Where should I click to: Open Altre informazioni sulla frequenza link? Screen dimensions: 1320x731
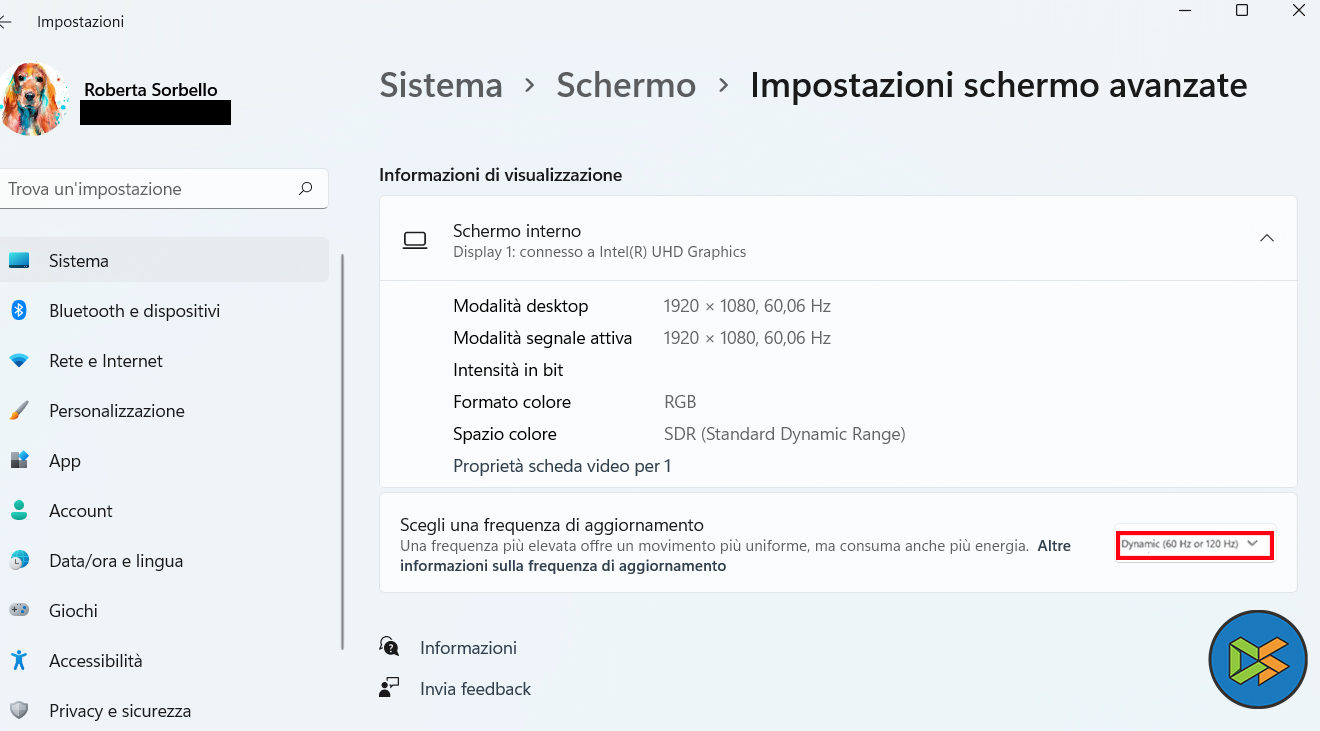[x=563, y=566]
